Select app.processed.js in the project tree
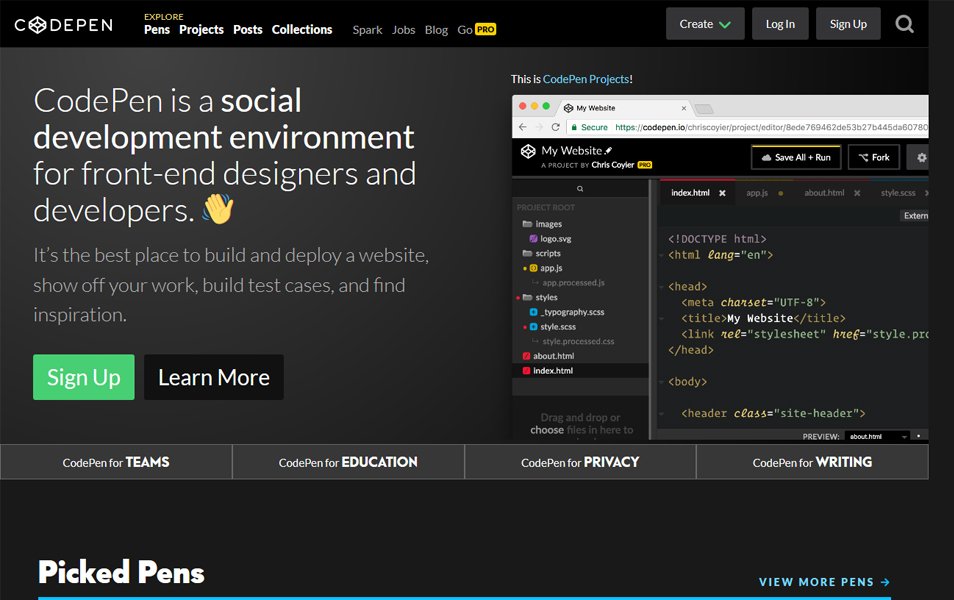The width and height of the screenshot is (954, 600). click(573, 282)
